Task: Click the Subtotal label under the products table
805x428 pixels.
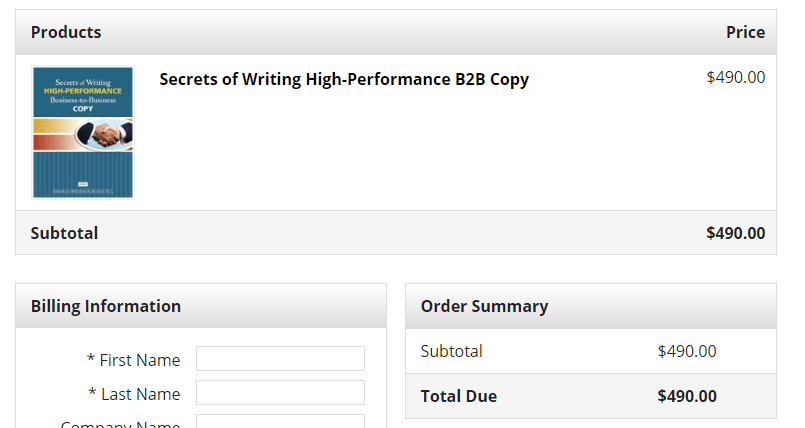Action: 64,233
